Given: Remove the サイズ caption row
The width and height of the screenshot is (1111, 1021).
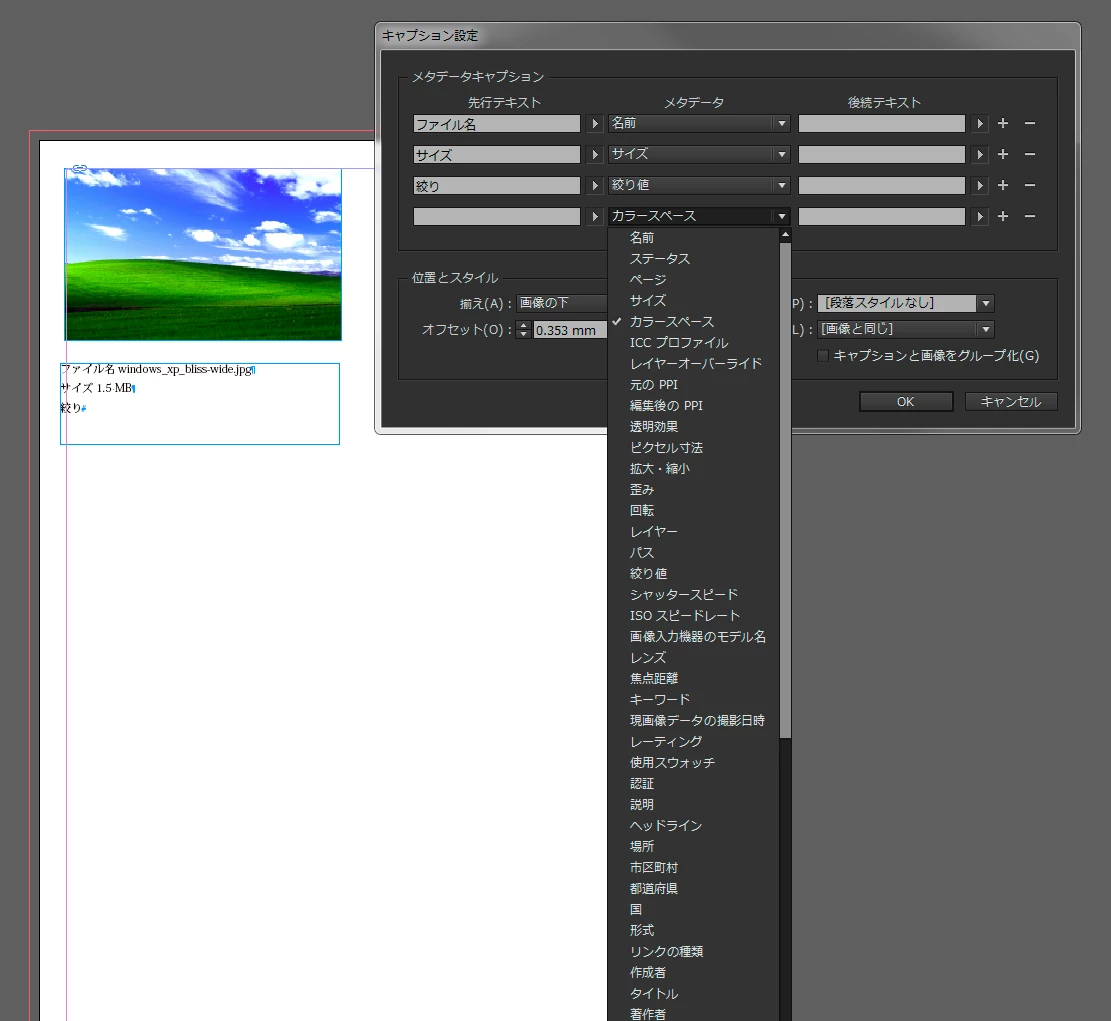Looking at the screenshot, I should coord(1030,154).
